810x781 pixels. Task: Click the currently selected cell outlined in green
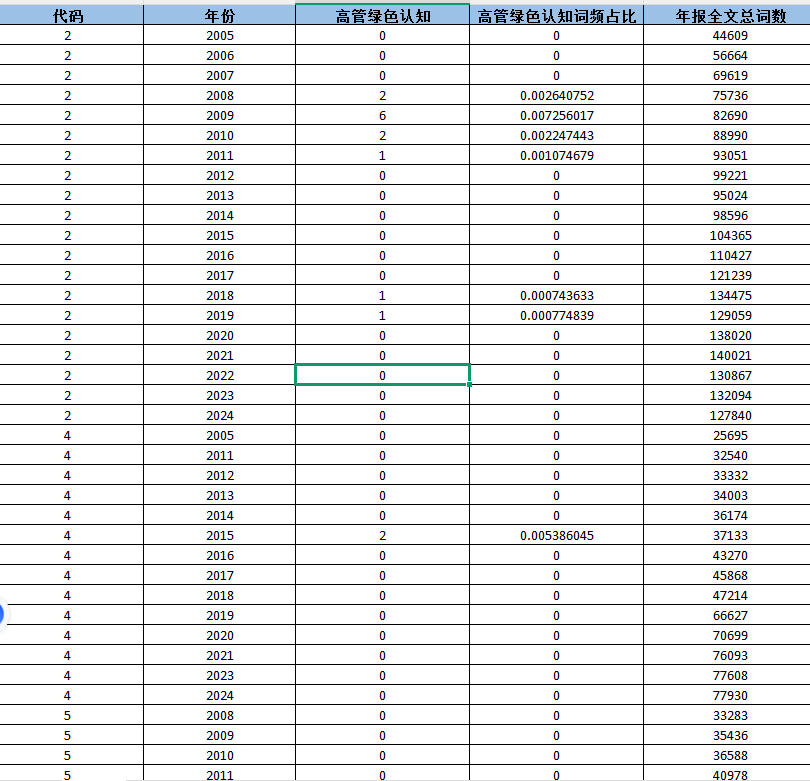pos(381,375)
